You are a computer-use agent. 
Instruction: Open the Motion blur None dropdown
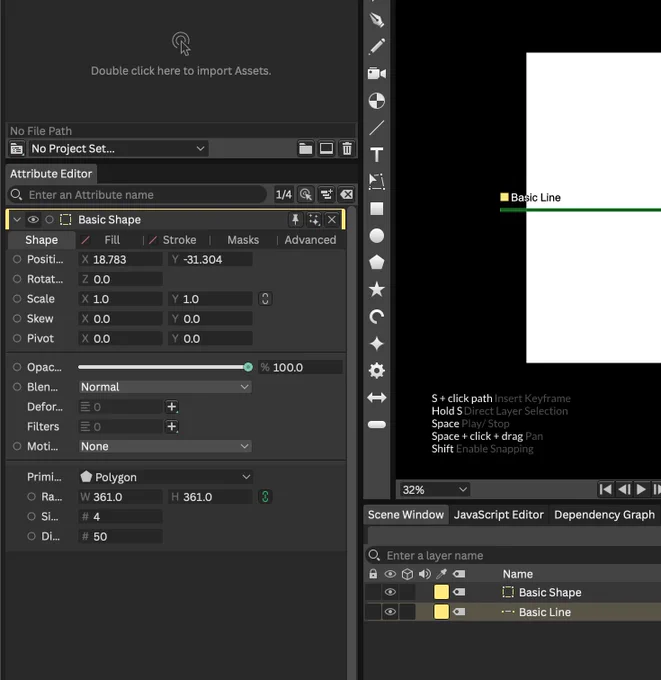click(x=165, y=446)
